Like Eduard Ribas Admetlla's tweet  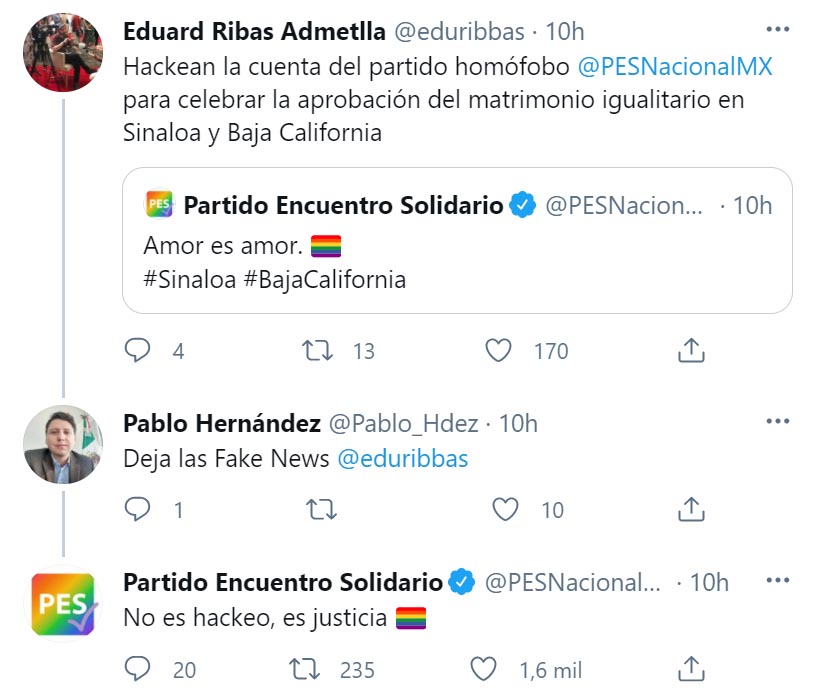point(498,350)
